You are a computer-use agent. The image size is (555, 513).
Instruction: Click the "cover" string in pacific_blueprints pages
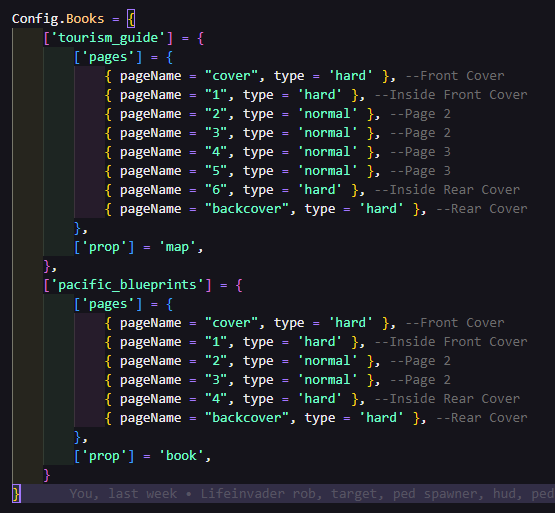pos(231,323)
